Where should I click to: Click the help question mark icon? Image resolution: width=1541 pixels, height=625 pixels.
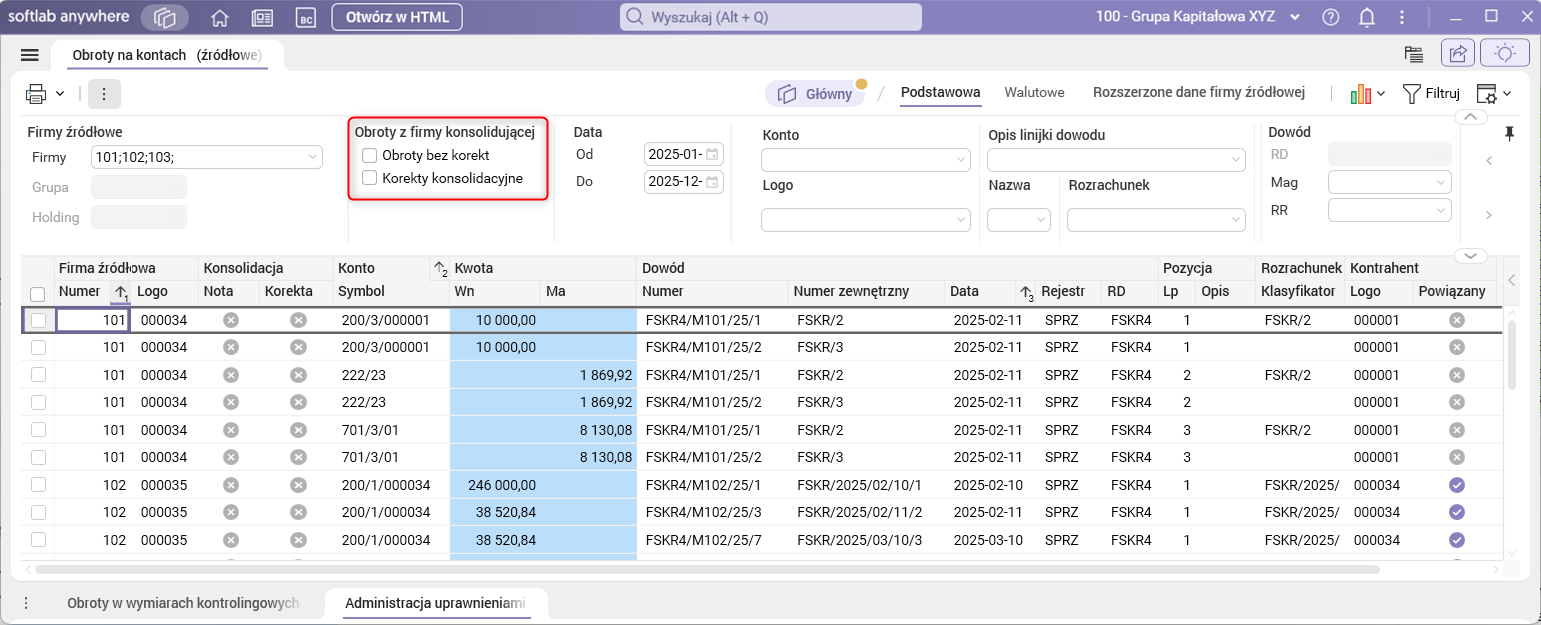(1330, 17)
